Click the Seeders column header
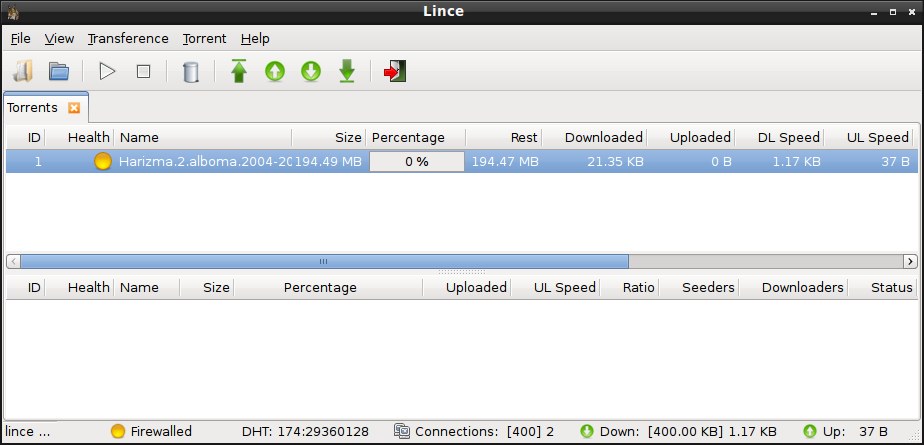 click(699, 288)
